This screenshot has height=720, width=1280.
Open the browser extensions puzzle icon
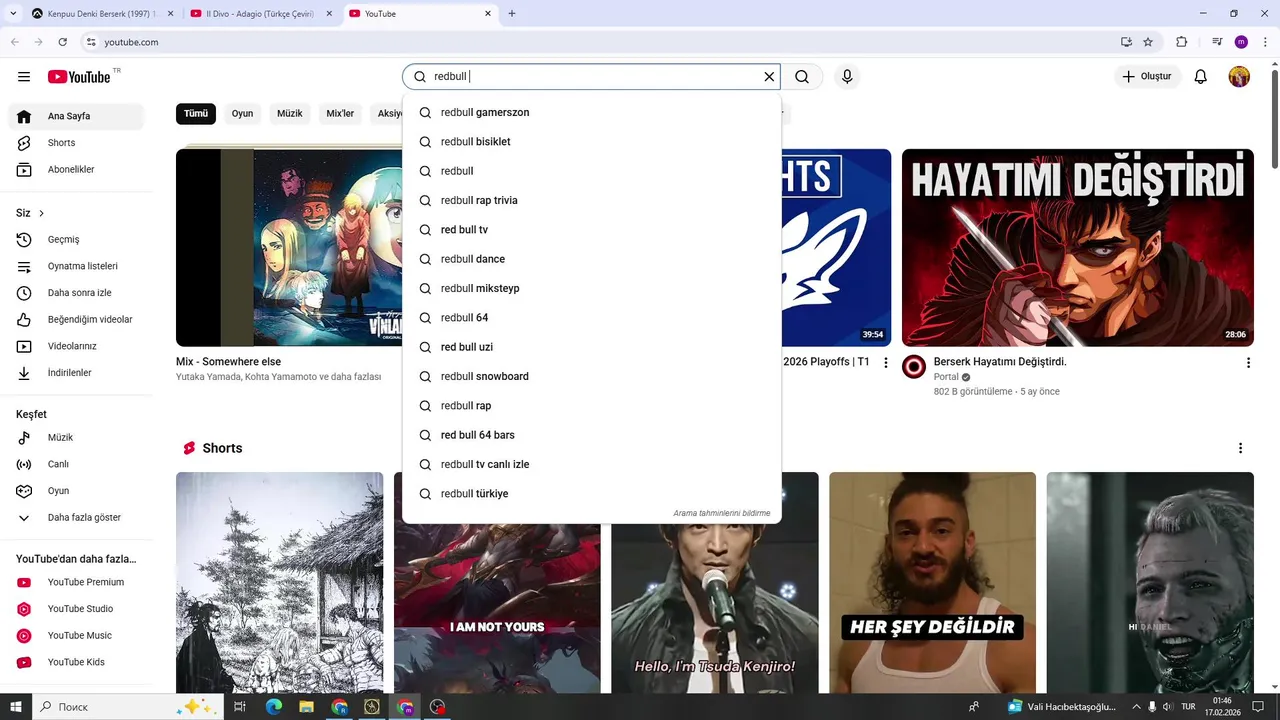(1181, 42)
